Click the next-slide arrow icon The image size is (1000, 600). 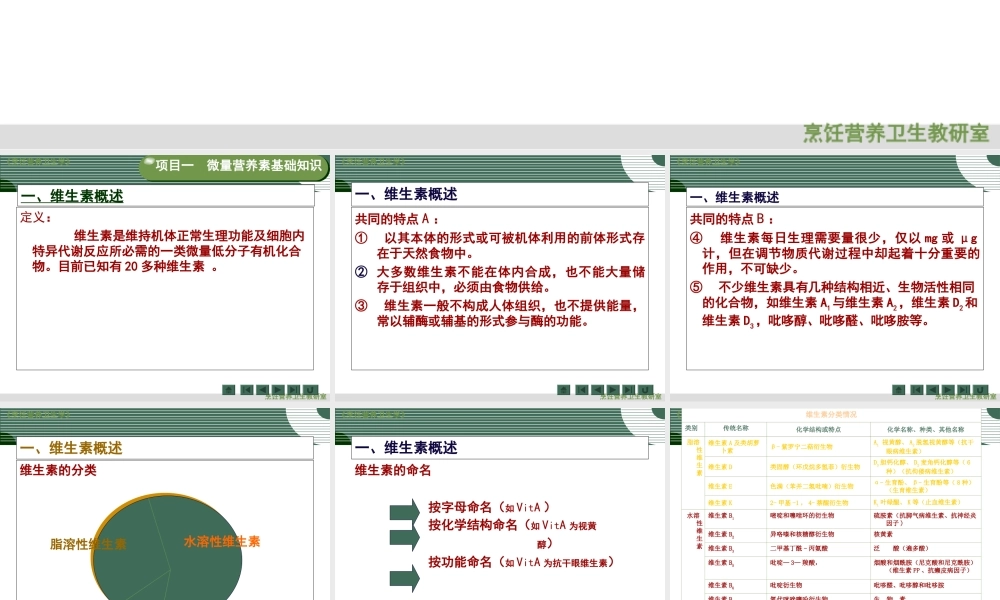coord(278,388)
